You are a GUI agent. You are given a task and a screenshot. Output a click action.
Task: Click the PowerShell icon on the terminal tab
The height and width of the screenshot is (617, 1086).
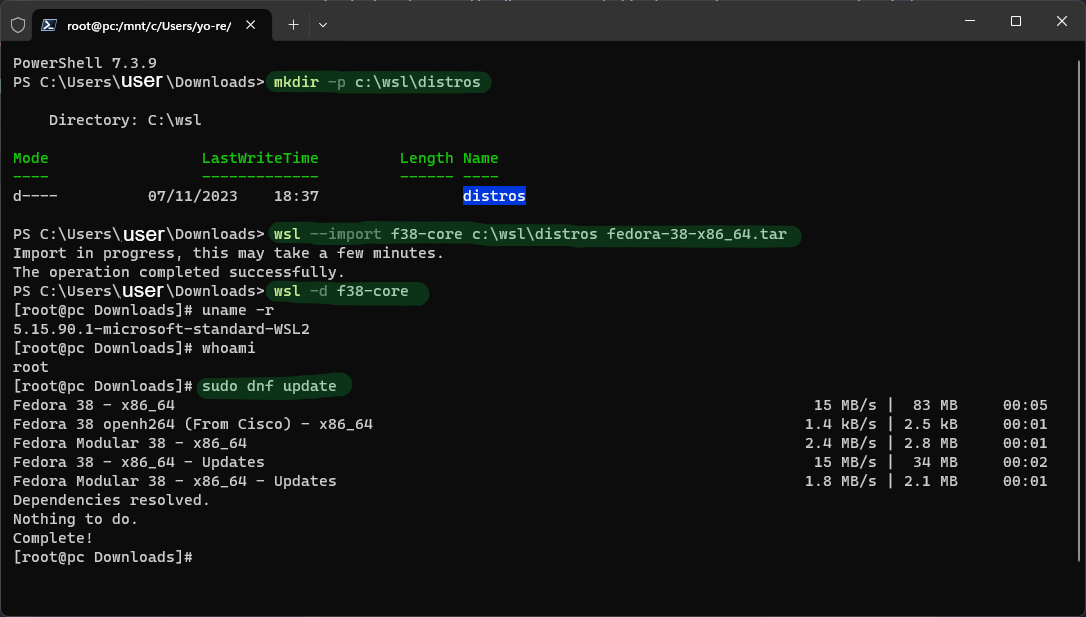pos(48,24)
